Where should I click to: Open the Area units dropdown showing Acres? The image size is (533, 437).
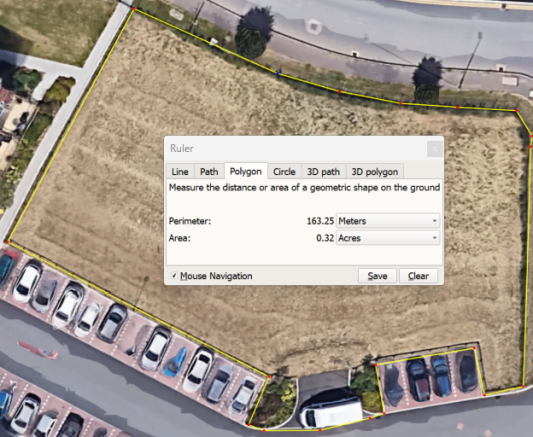[x=388, y=238]
